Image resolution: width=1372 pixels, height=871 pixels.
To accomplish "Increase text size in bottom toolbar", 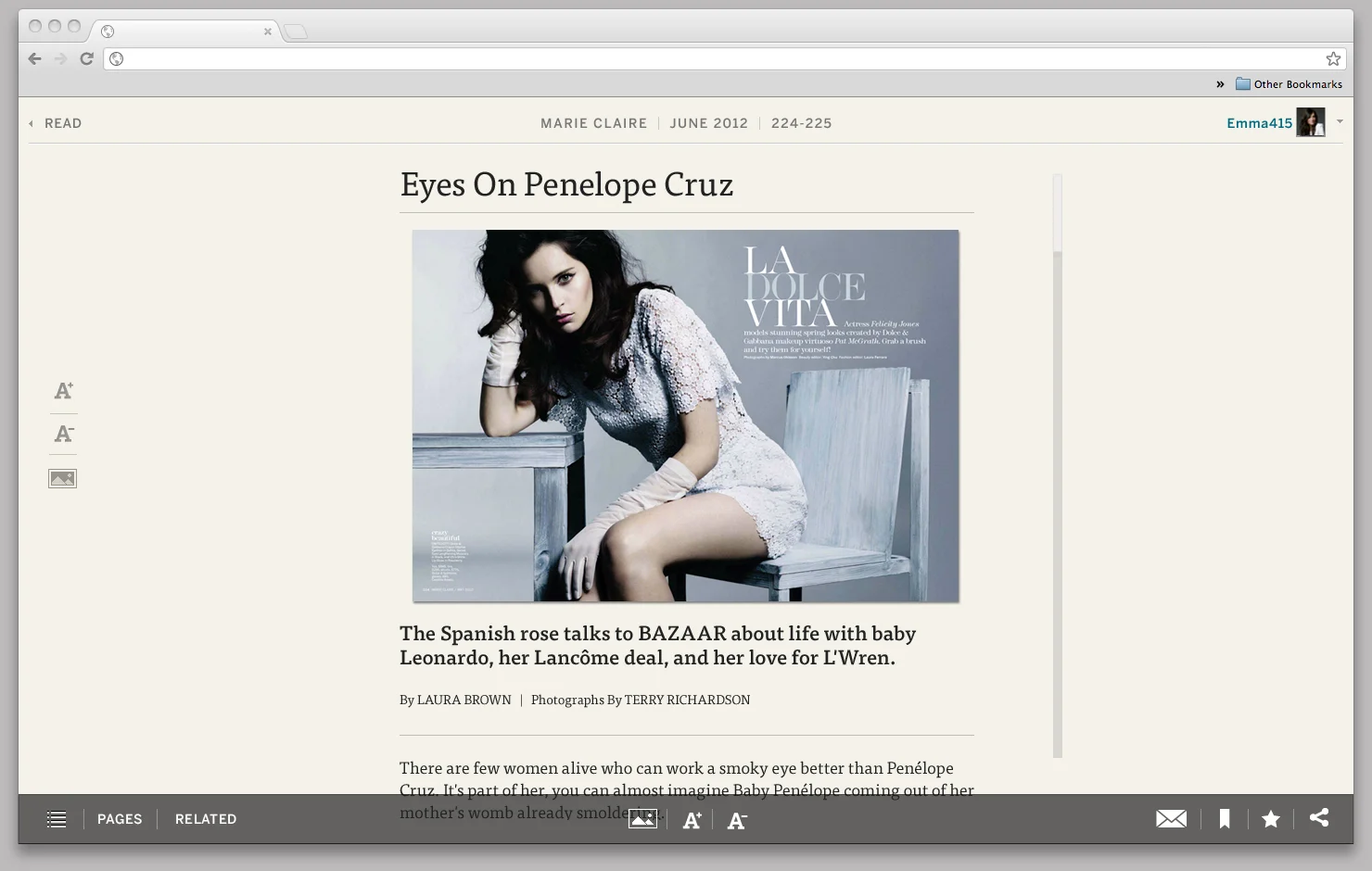I will pyautogui.click(x=692, y=820).
